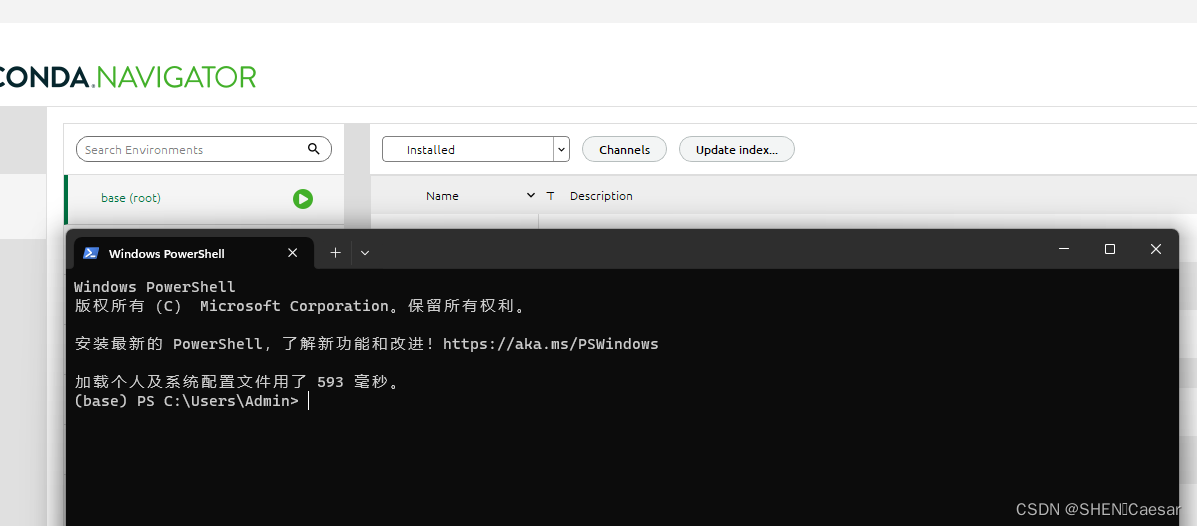Maximize the PowerShell window
Screen dimensions: 1197x526
tap(1110, 249)
